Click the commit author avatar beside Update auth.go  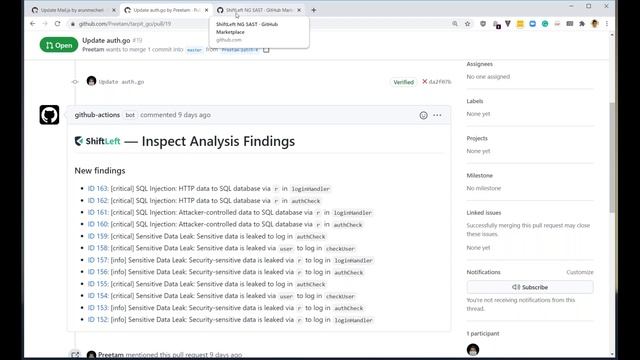(x=91, y=81)
